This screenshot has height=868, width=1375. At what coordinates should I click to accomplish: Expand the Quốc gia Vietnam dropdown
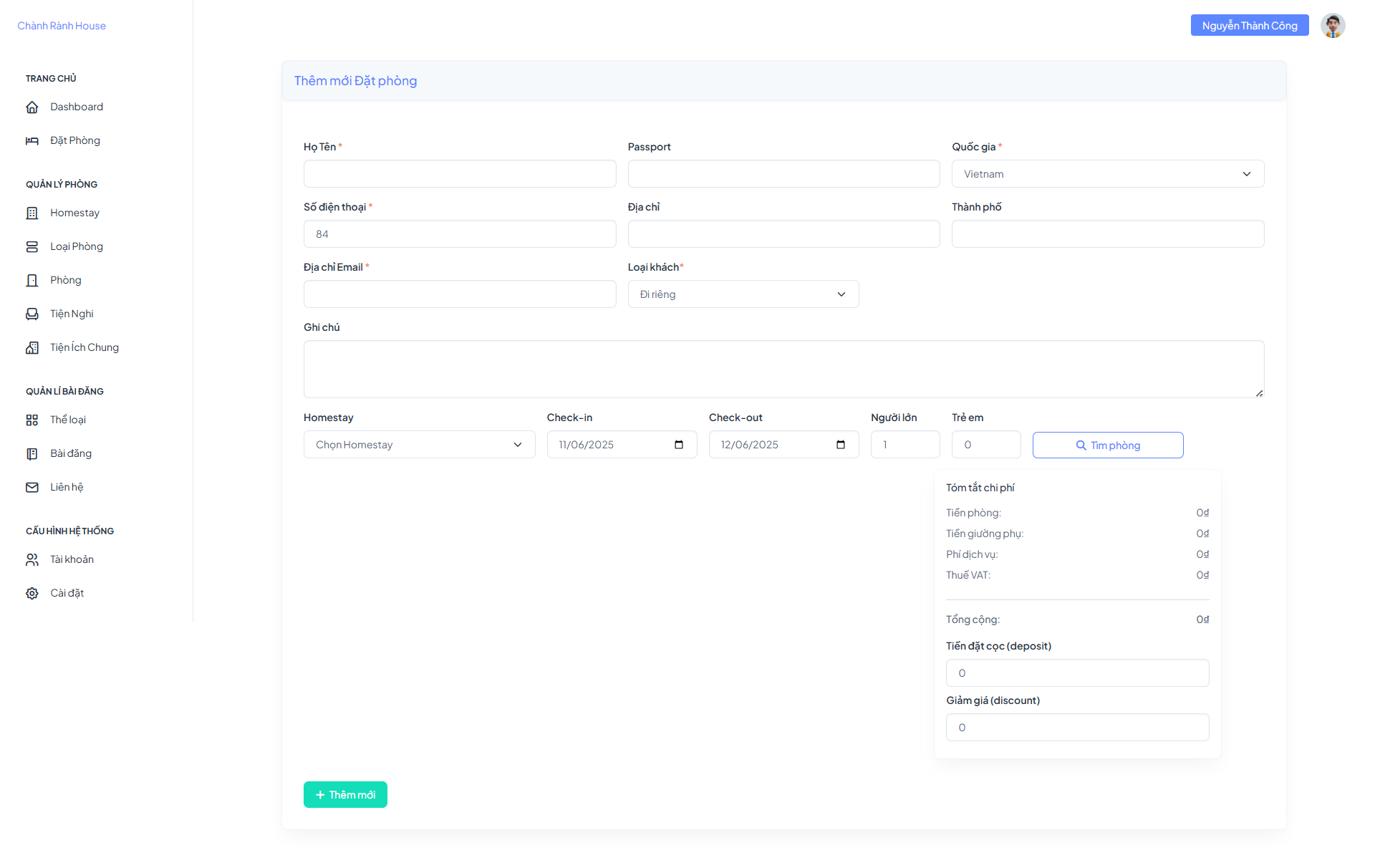click(x=1108, y=174)
